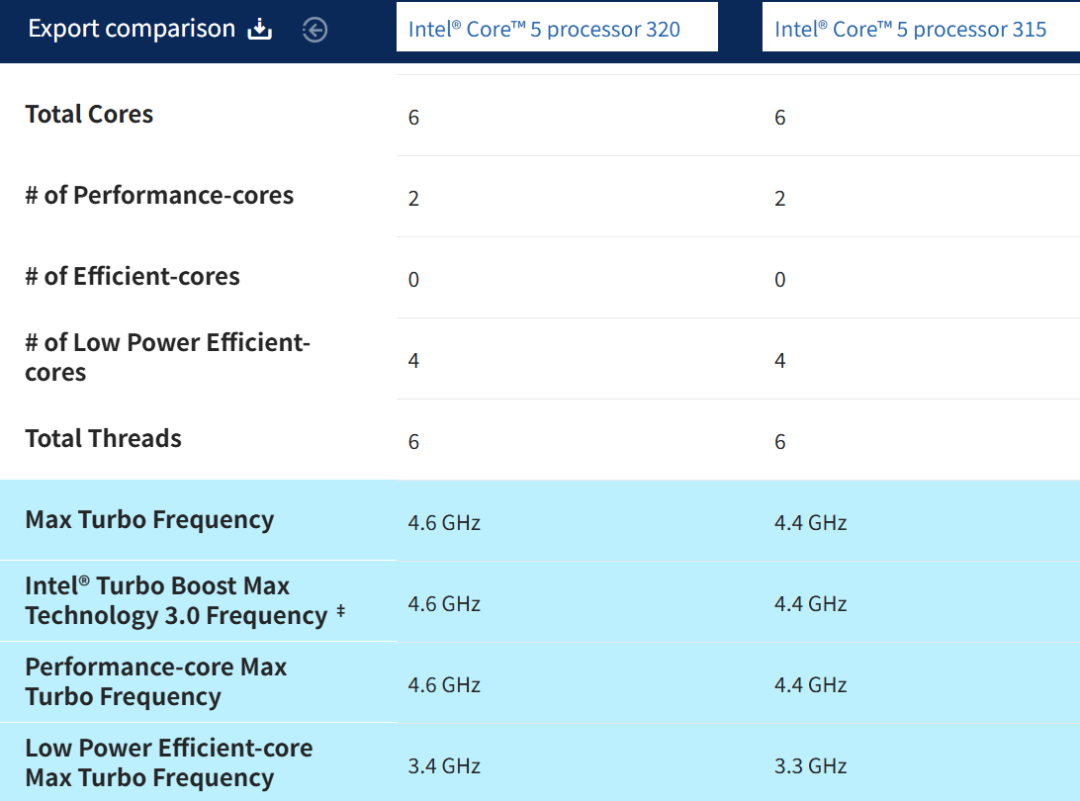Screen dimensions: 1080x801
Task: Click the double-dagger footnote mark after 'Technology 3.0 Frequency'
Action: (x=340, y=610)
